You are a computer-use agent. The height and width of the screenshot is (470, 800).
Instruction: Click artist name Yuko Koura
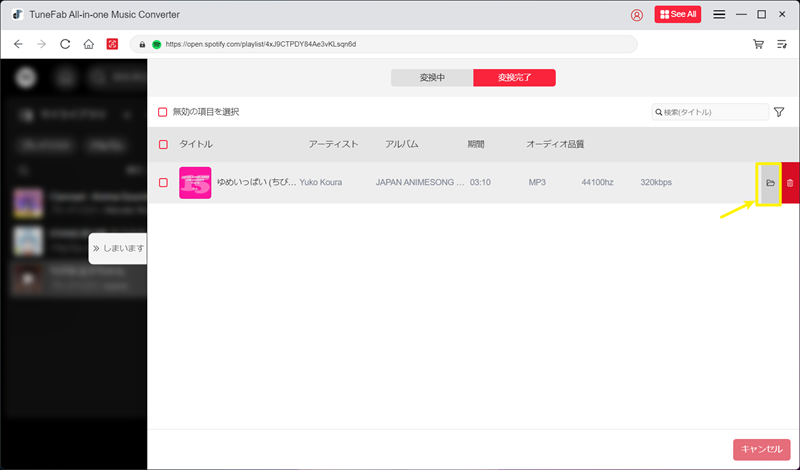[x=320, y=182]
